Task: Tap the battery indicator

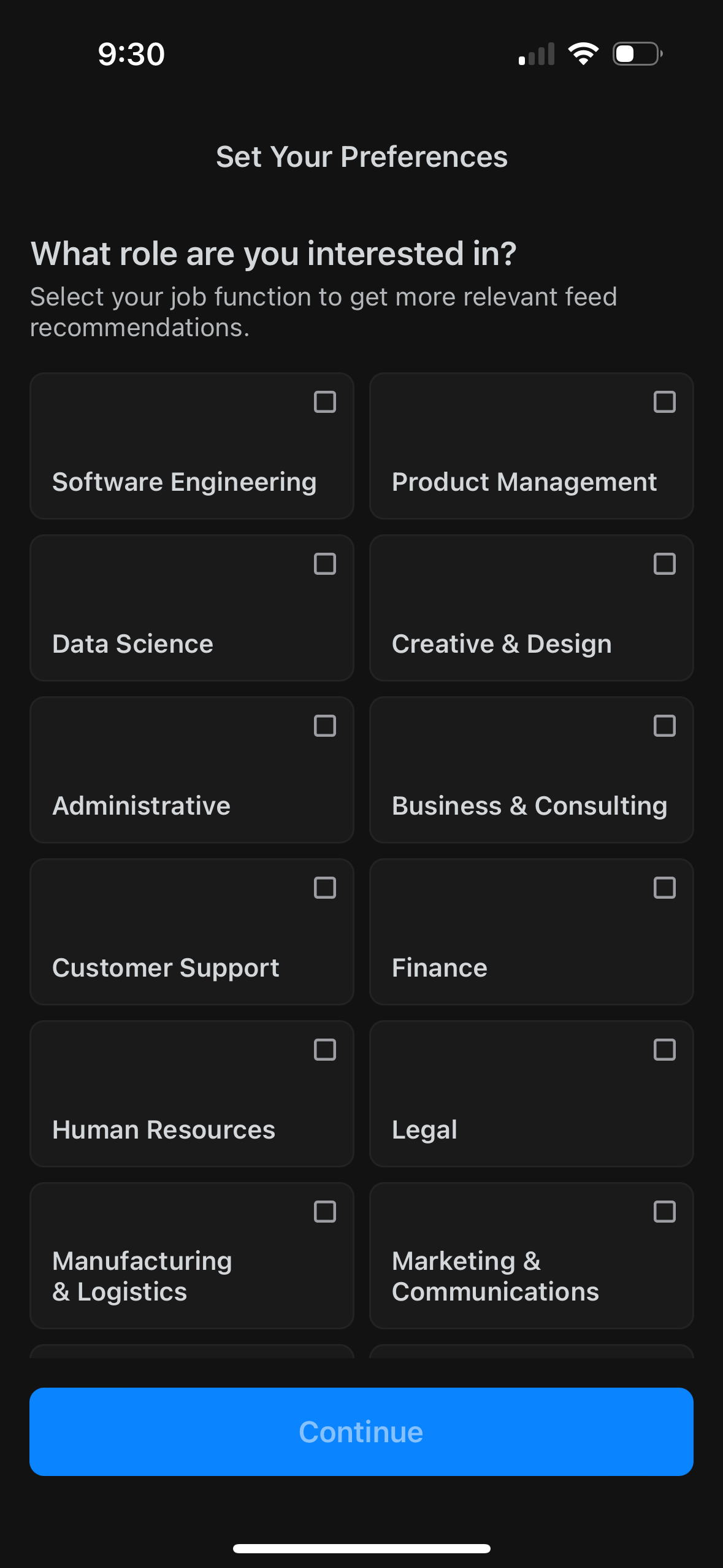Action: click(635, 54)
